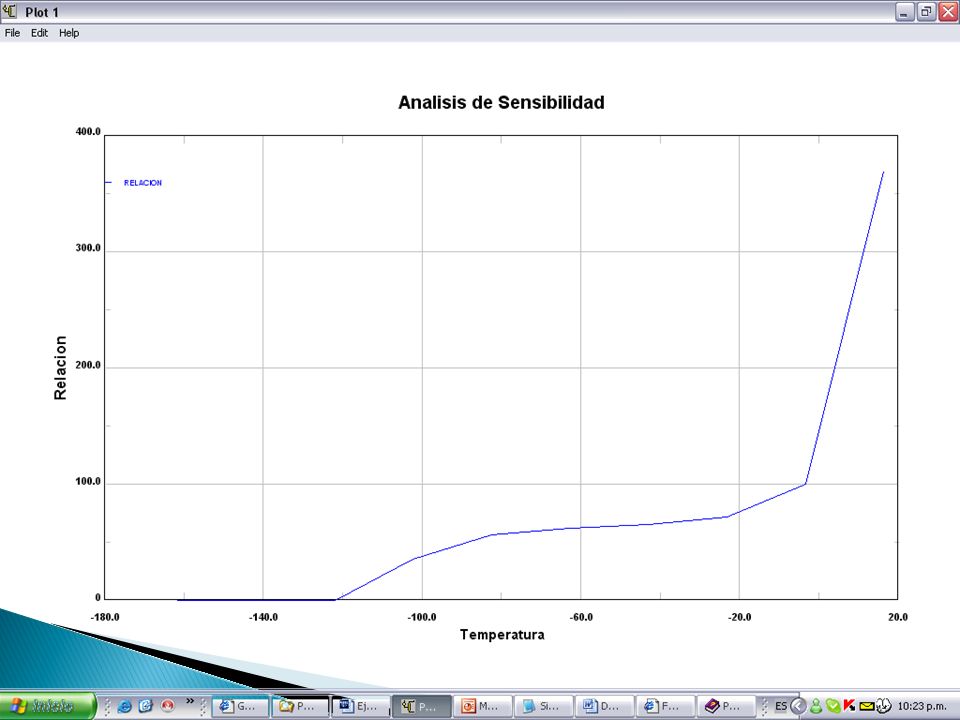Switch to the 'M...' PowerPoint taskbar window
The image size is (960, 720).
point(482,707)
